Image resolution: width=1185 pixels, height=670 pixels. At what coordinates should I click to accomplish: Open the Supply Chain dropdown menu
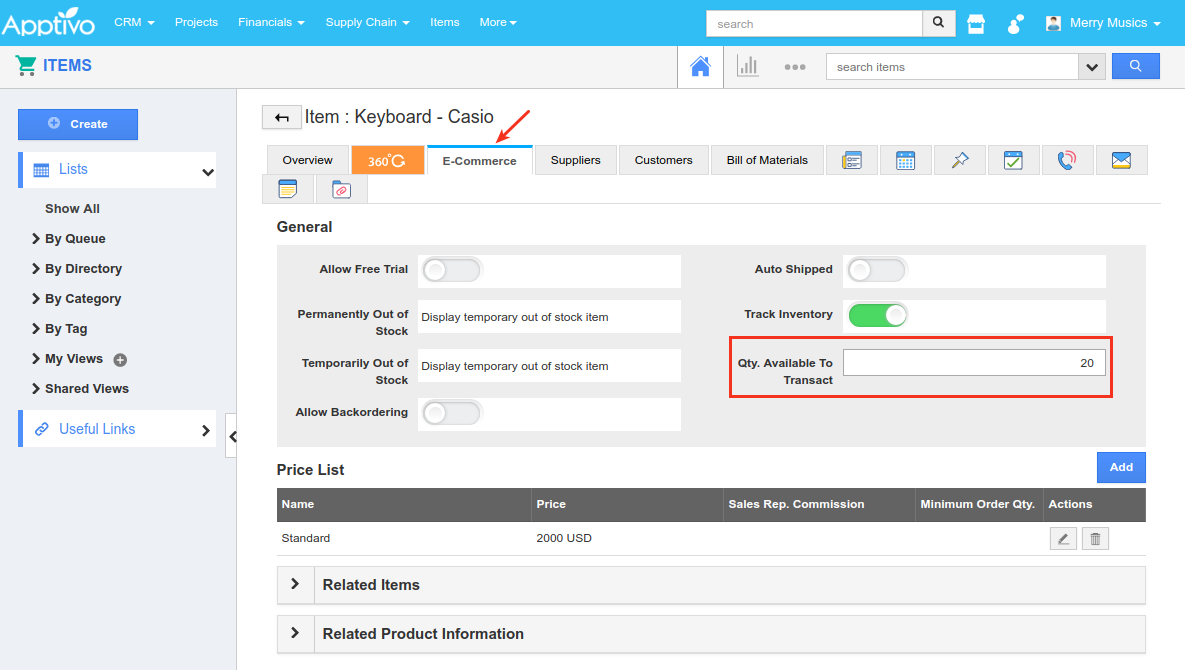click(x=367, y=22)
